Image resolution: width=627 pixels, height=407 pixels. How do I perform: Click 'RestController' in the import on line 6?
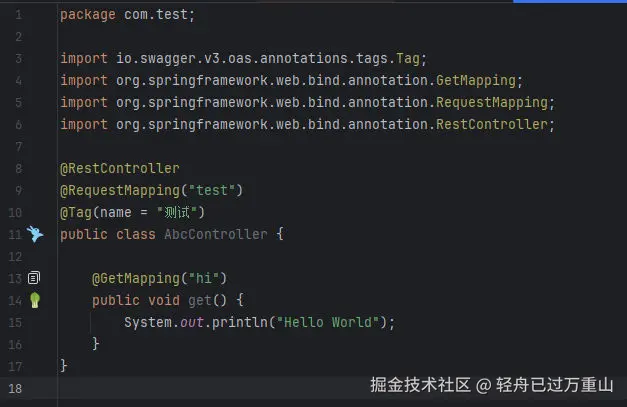click(492, 124)
